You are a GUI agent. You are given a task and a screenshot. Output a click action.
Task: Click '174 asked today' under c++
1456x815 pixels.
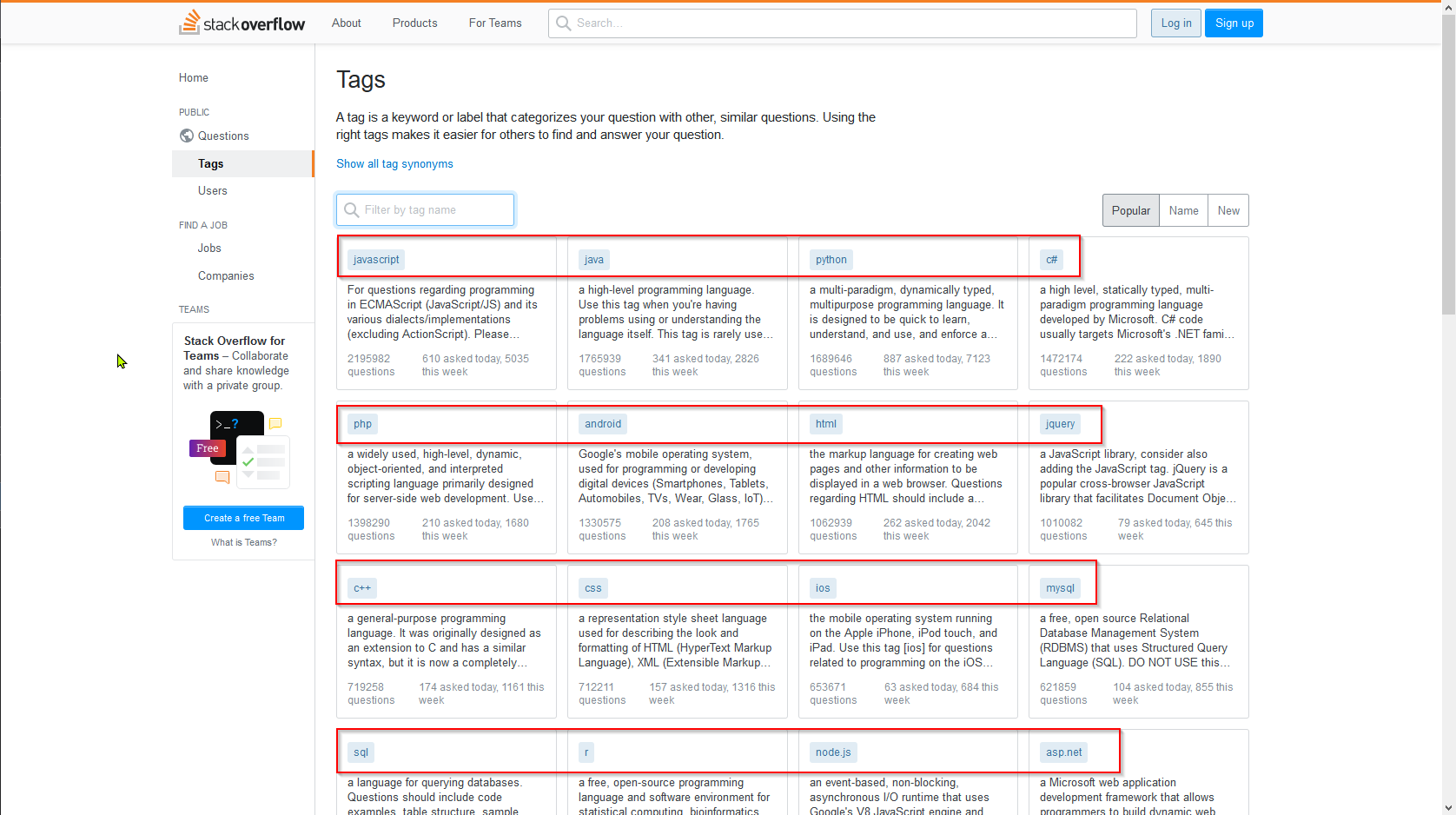(x=458, y=687)
